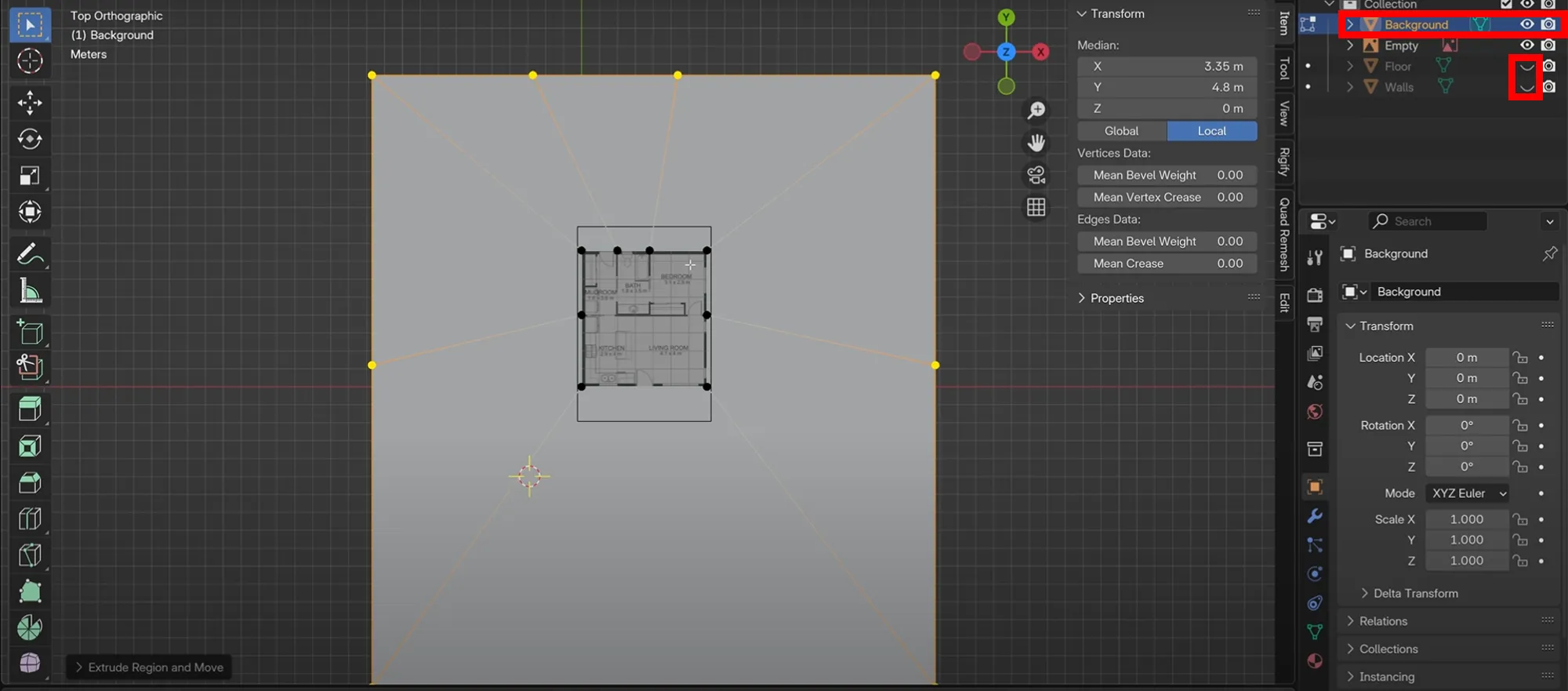Screen dimensions: 1568x691
Task: Switch to the Tool sidebar tab
Action: point(1284,68)
